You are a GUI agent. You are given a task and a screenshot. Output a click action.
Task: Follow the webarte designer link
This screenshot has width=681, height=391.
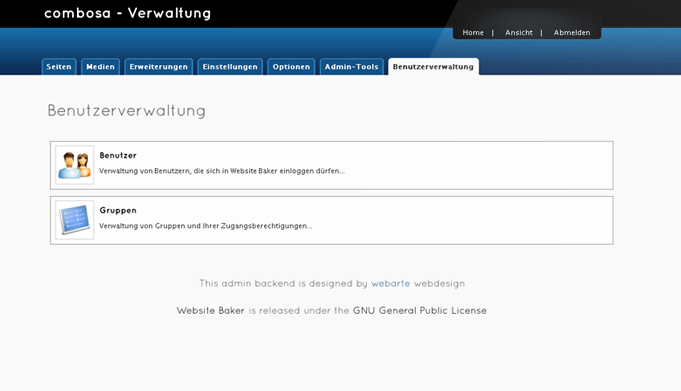coord(390,284)
